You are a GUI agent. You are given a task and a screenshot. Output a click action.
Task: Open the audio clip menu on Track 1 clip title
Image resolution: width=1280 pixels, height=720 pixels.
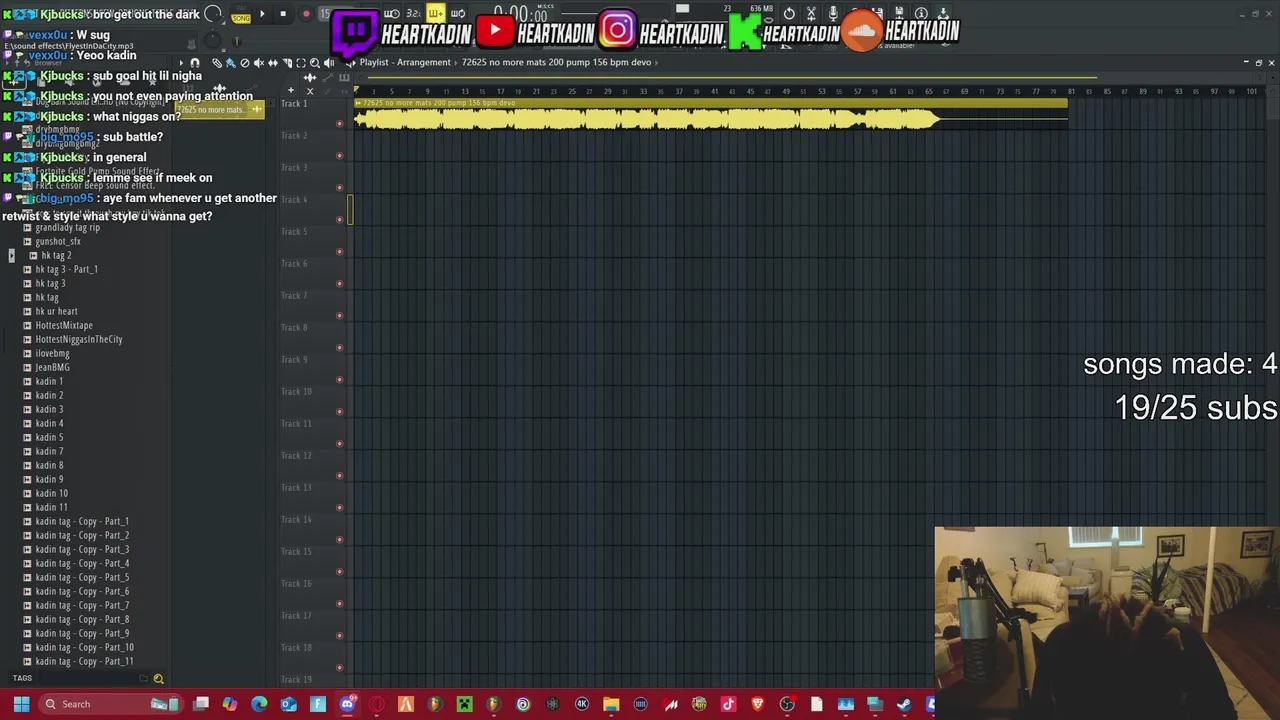click(x=359, y=103)
